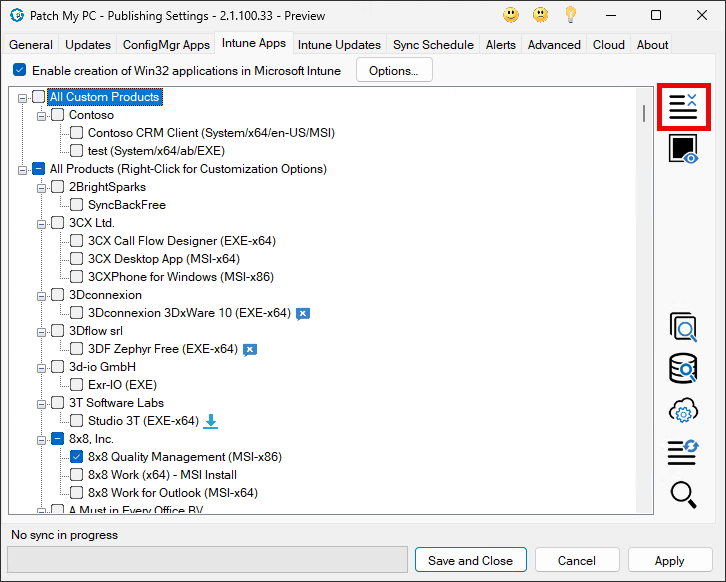The width and height of the screenshot is (726, 582).
Task: Check the 3CX Desktop App checkbox
Action: tap(77, 259)
